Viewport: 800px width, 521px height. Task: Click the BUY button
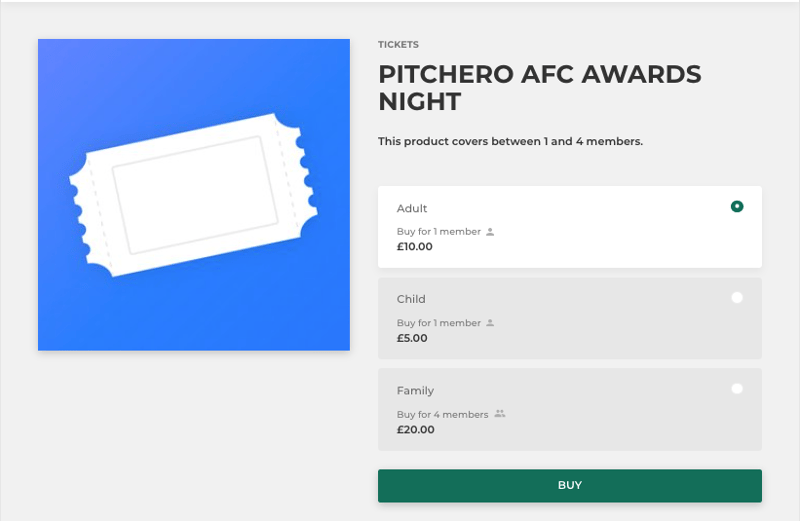pyautogui.click(x=570, y=485)
